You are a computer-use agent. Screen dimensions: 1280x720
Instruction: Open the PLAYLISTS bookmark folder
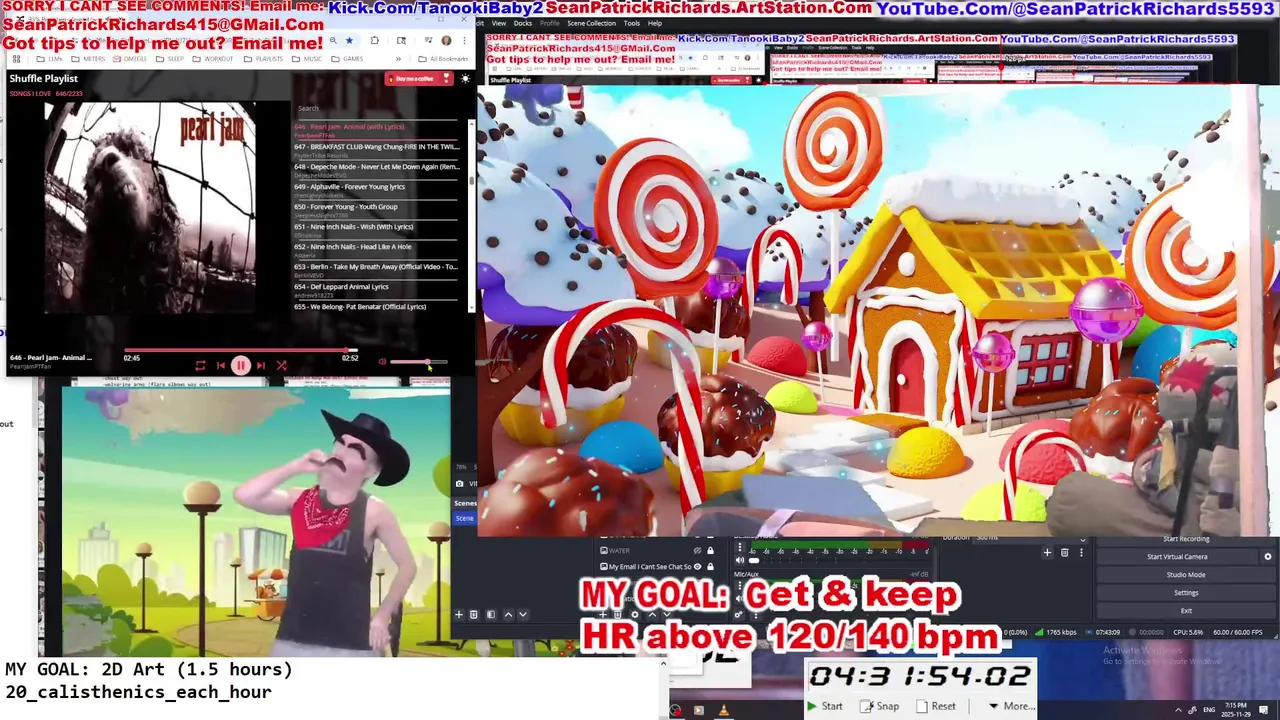coord(263,59)
